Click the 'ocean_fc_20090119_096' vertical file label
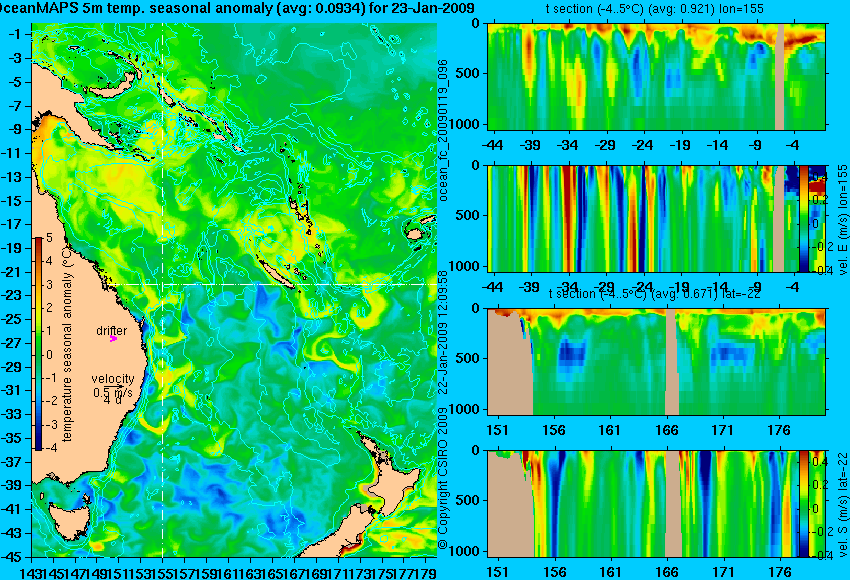This screenshot has height=580, width=850. point(443,129)
